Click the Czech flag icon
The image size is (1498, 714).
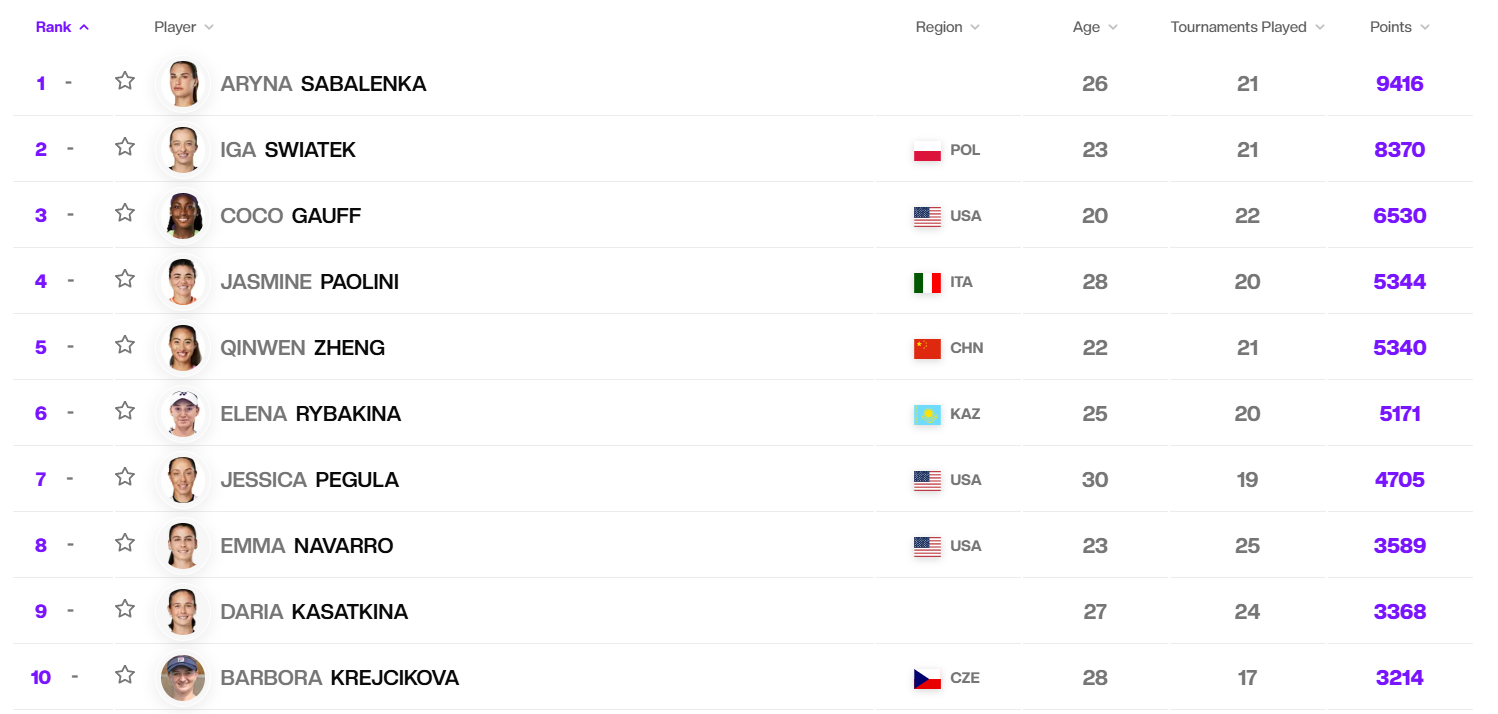[927, 679]
